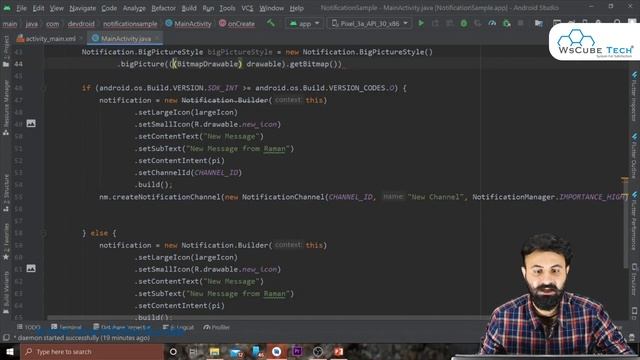Open the Flutter Outline side panel
The height and width of the screenshot is (360, 640).
[634, 156]
